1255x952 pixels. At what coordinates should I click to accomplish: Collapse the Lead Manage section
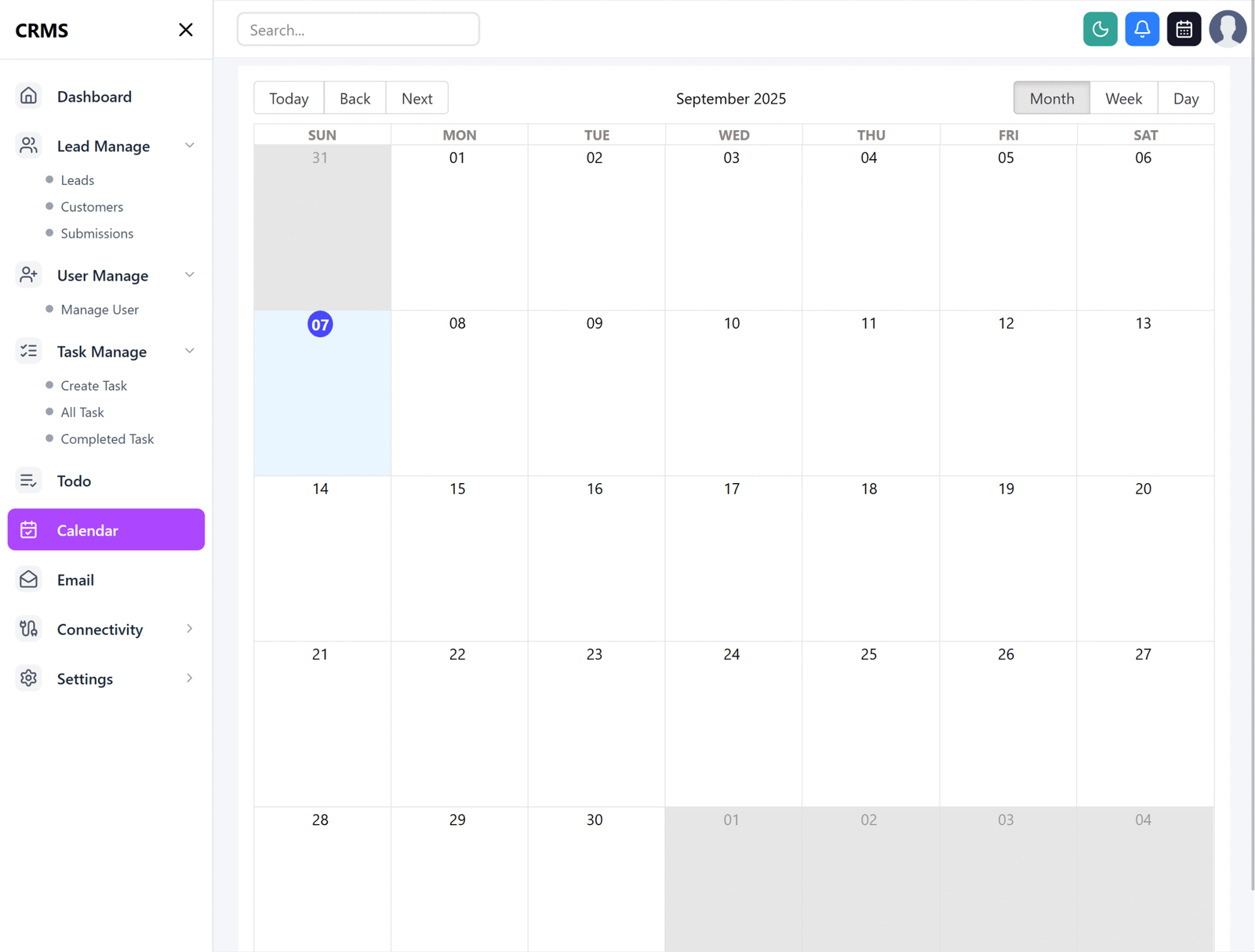pos(189,145)
